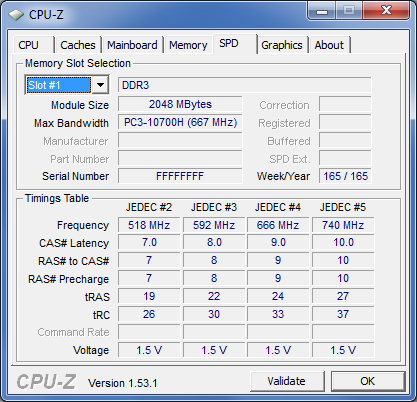
Task: Select the SPD tab
Action: click(x=229, y=43)
